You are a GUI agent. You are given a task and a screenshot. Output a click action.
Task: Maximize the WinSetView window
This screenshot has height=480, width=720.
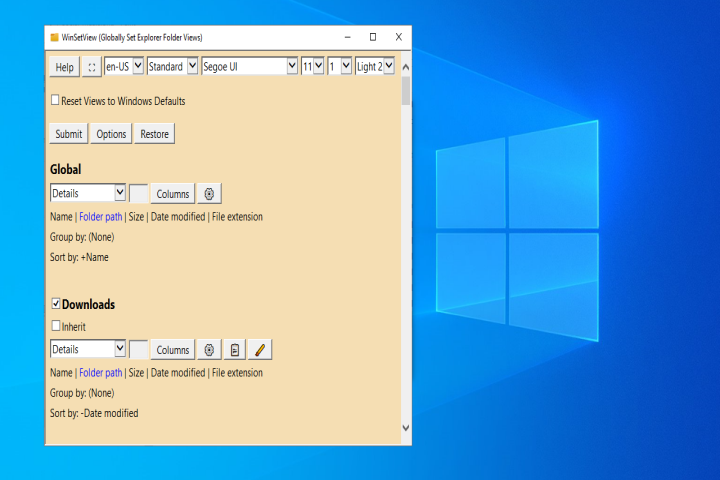(x=373, y=37)
